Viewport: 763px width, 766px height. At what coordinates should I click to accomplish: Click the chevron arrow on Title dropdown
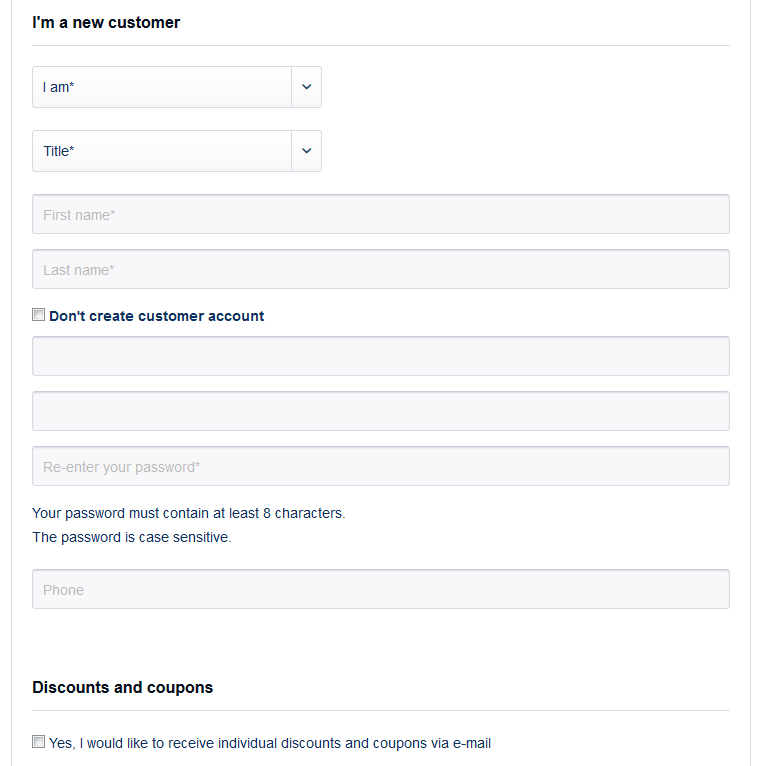pos(306,151)
